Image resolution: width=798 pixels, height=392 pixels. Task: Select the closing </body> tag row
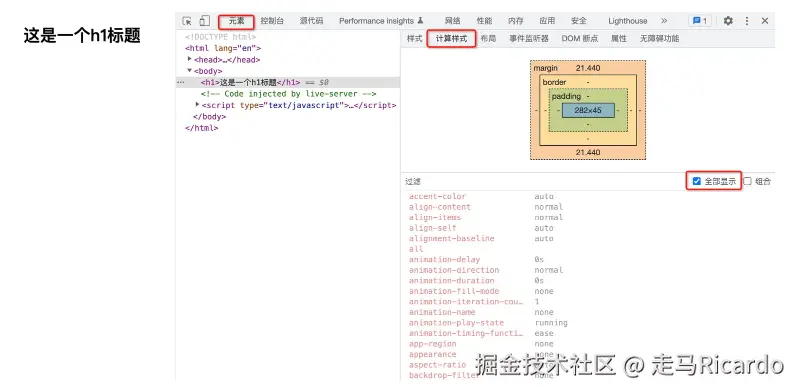(210, 117)
